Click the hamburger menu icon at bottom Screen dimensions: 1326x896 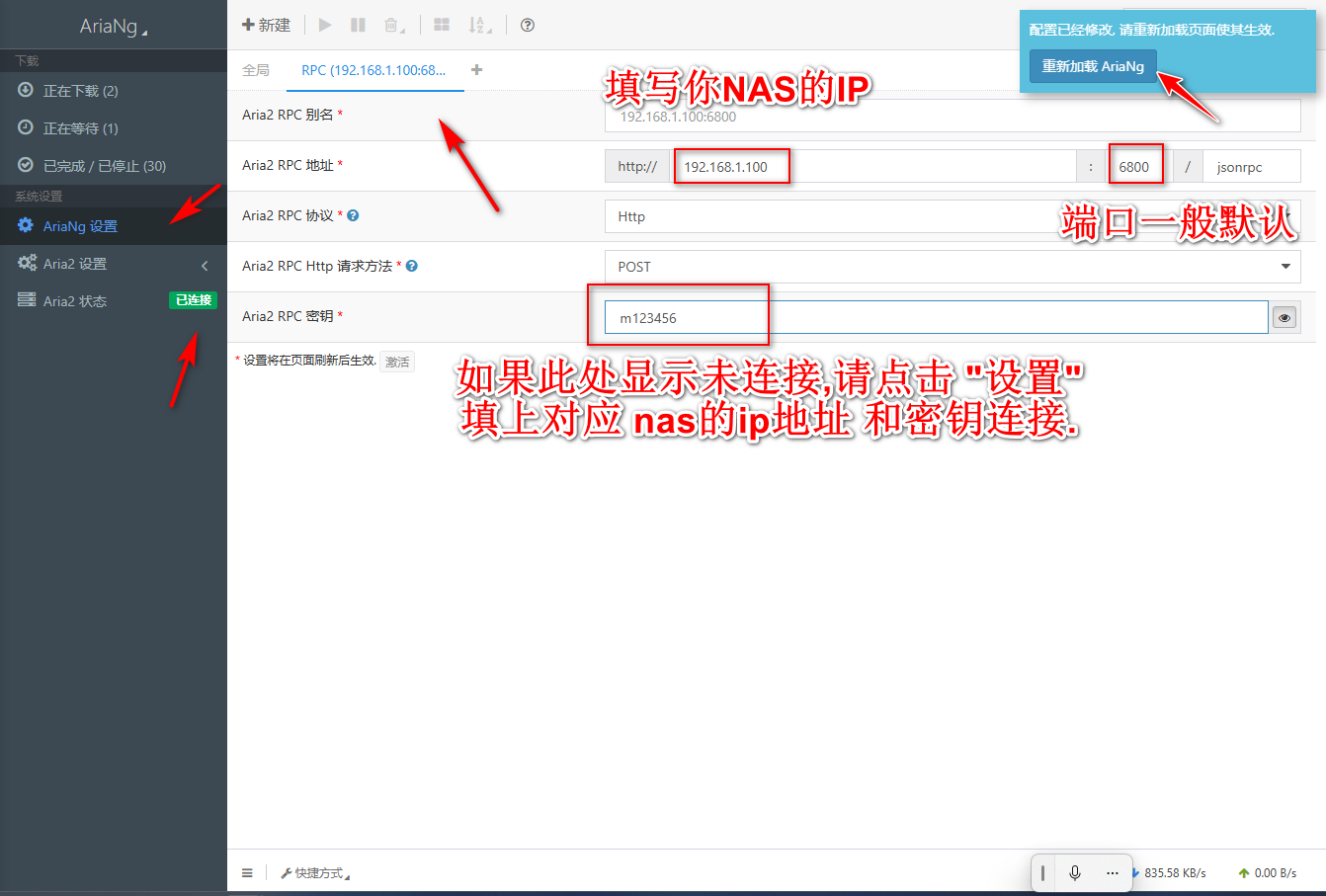(x=247, y=872)
